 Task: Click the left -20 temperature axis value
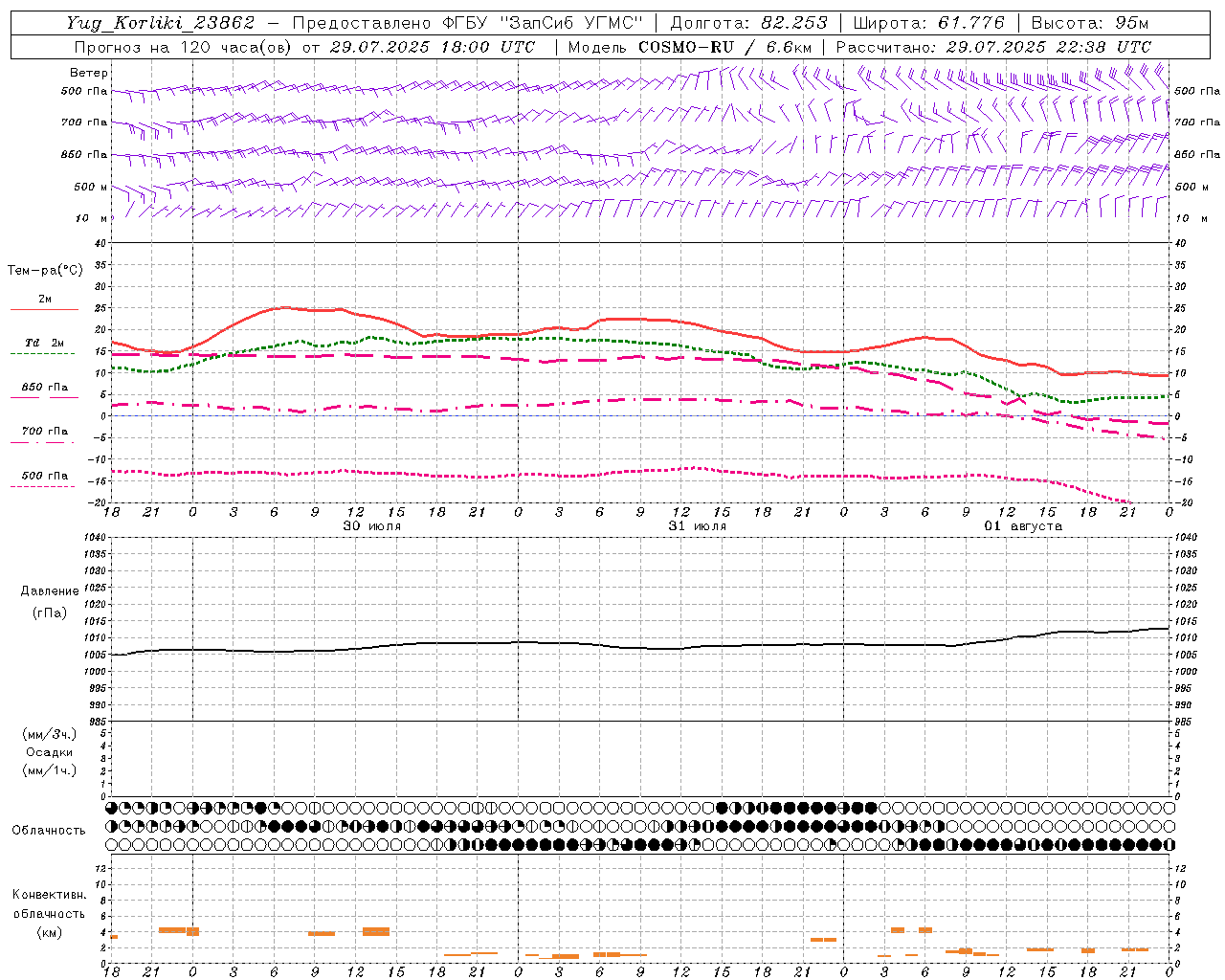[x=97, y=502]
